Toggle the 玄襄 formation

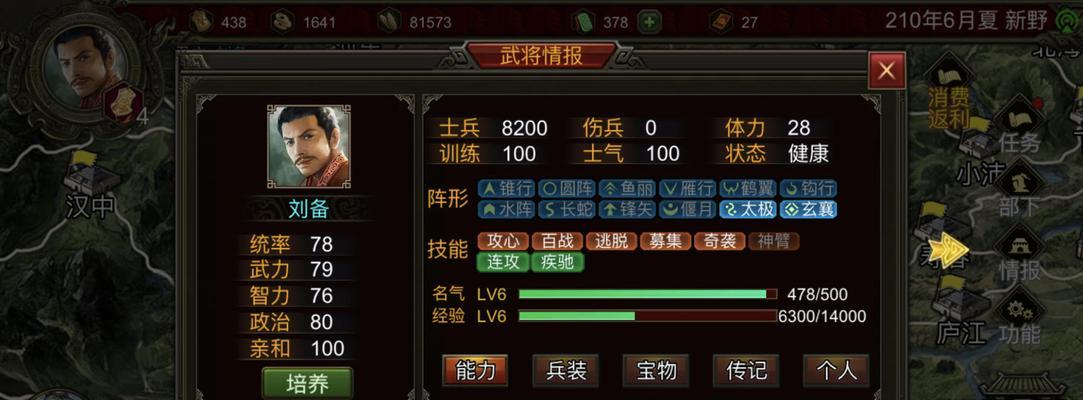pyautogui.click(x=809, y=209)
